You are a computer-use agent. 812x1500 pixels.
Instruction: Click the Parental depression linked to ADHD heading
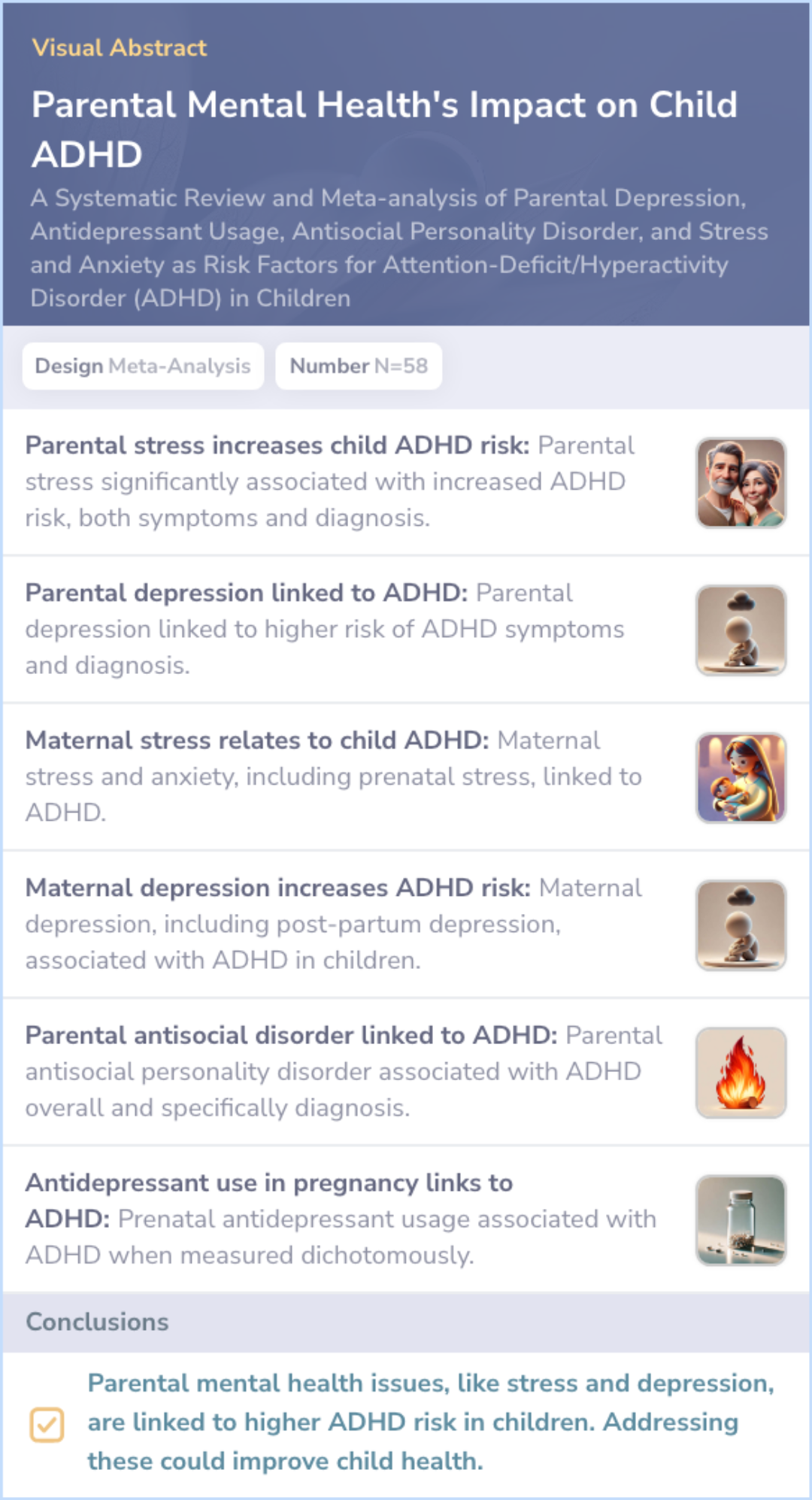247,593
